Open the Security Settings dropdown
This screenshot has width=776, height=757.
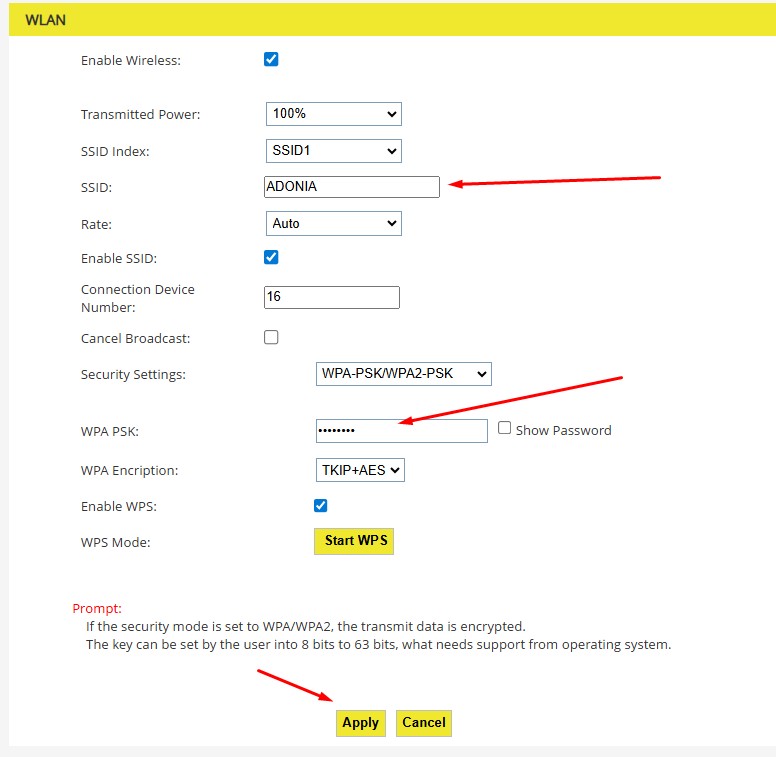click(x=403, y=374)
